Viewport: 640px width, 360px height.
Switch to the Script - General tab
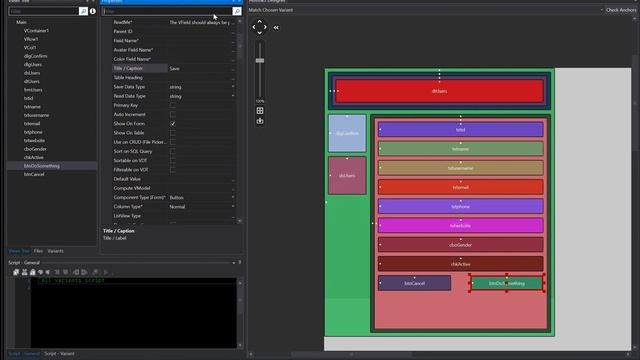pos(24,353)
